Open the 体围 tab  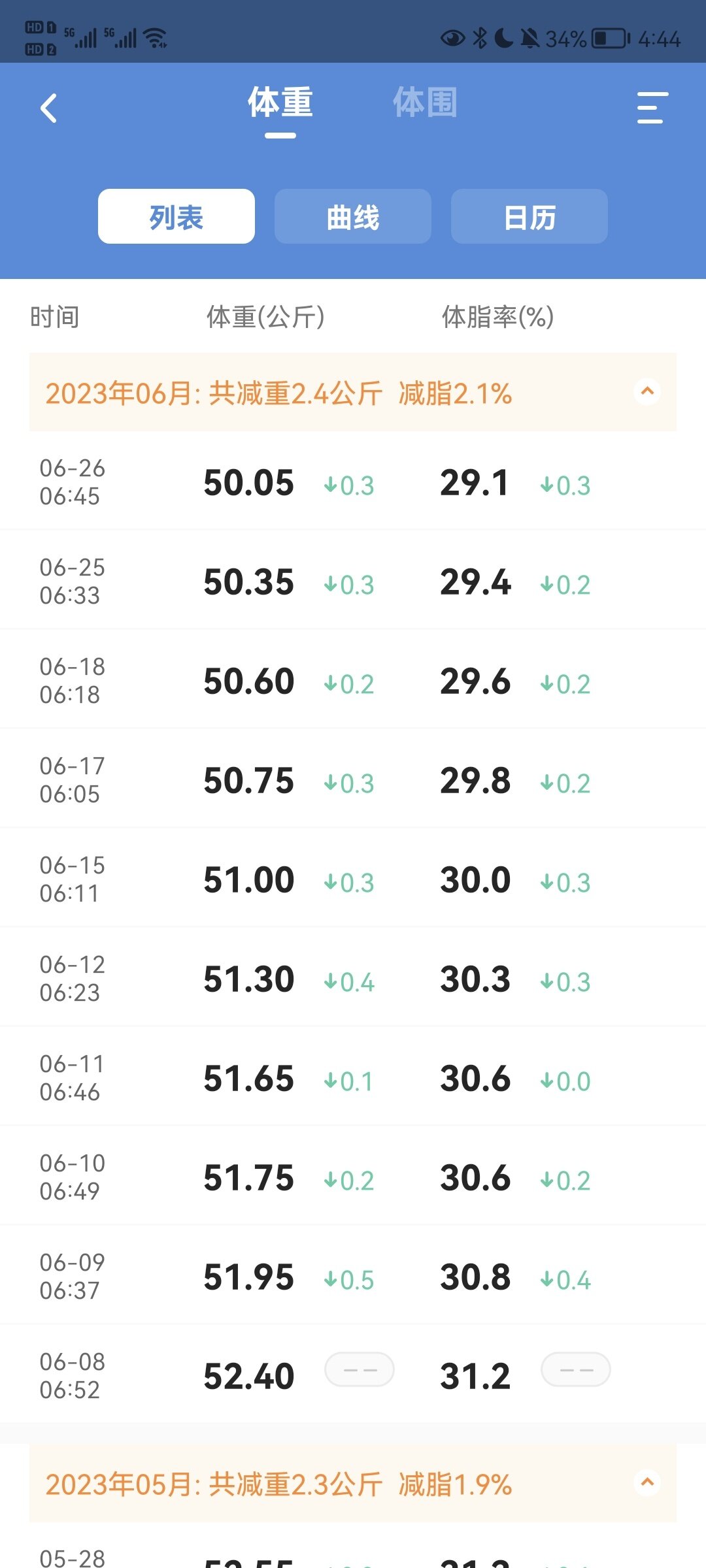coord(425,103)
